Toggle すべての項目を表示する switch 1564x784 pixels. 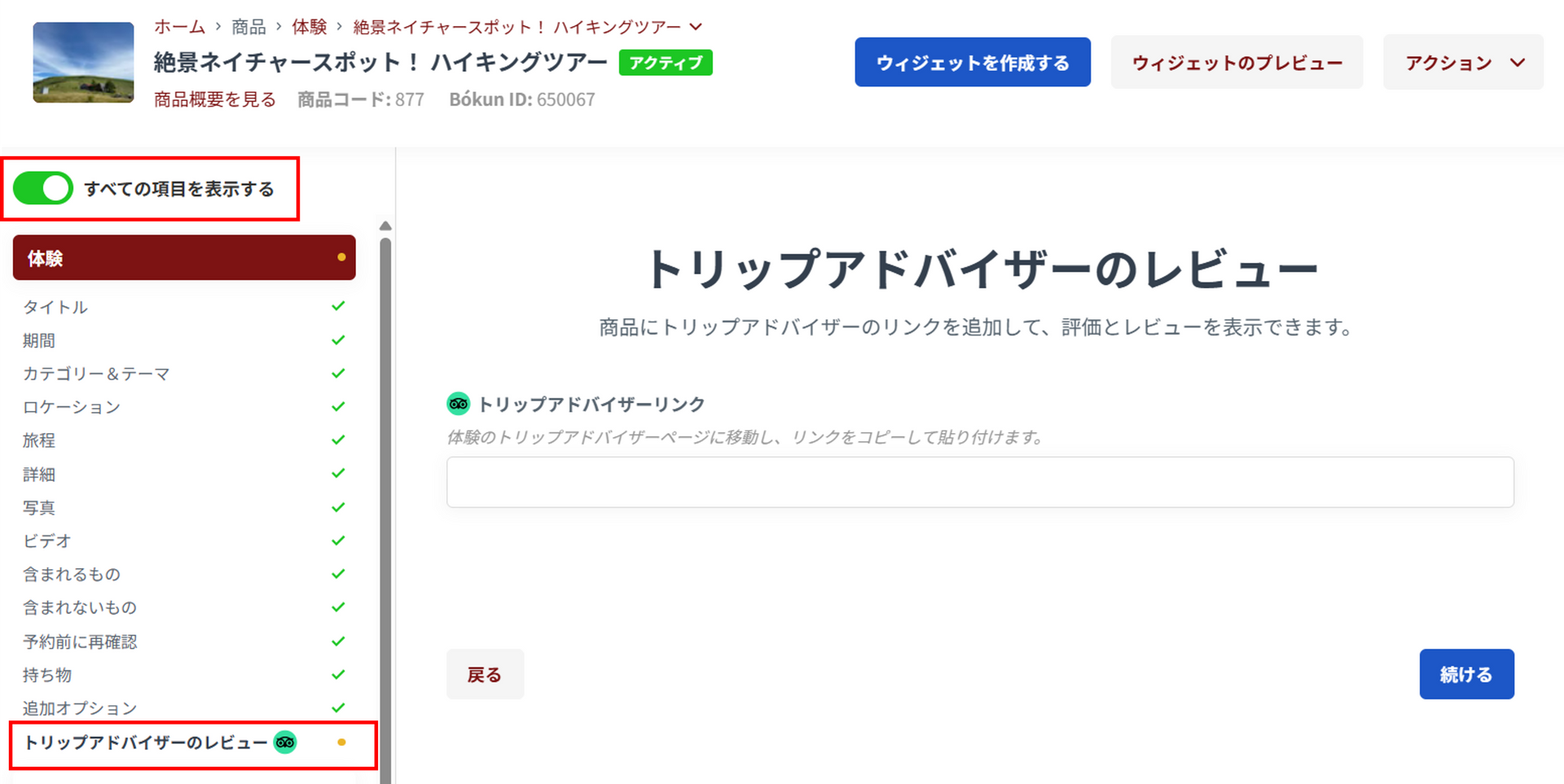tap(43, 189)
